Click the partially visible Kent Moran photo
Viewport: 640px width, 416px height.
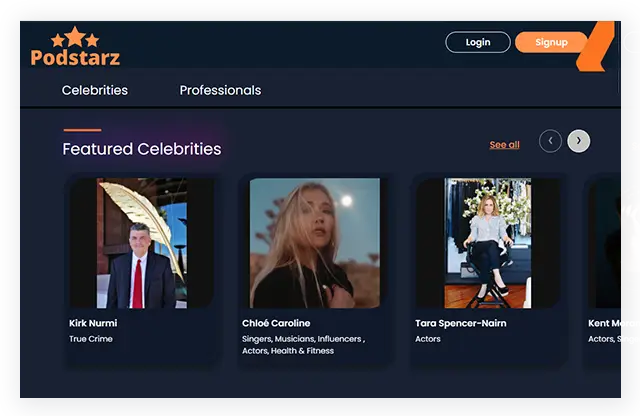[616, 243]
